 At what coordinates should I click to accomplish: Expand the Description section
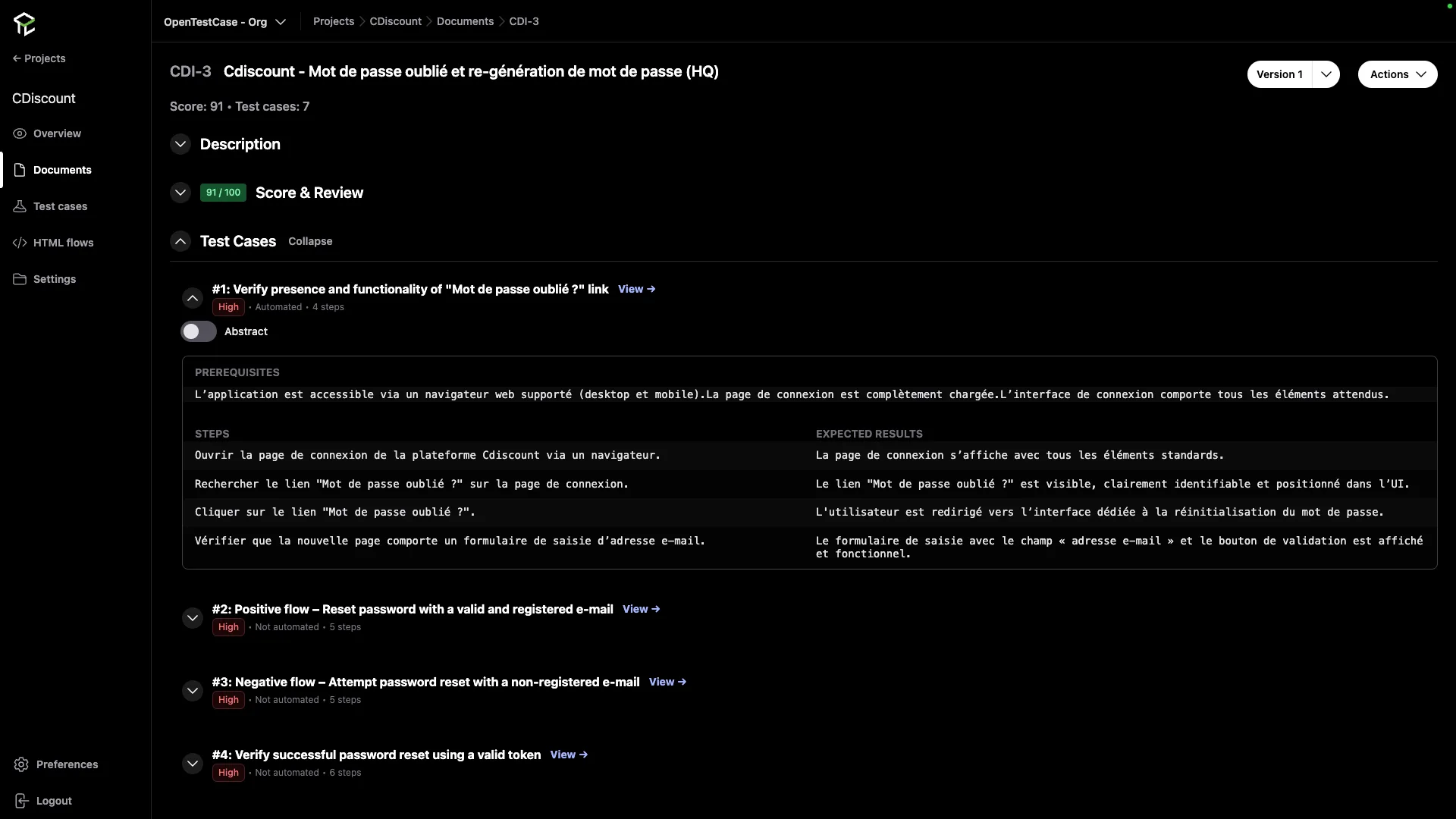click(x=180, y=144)
